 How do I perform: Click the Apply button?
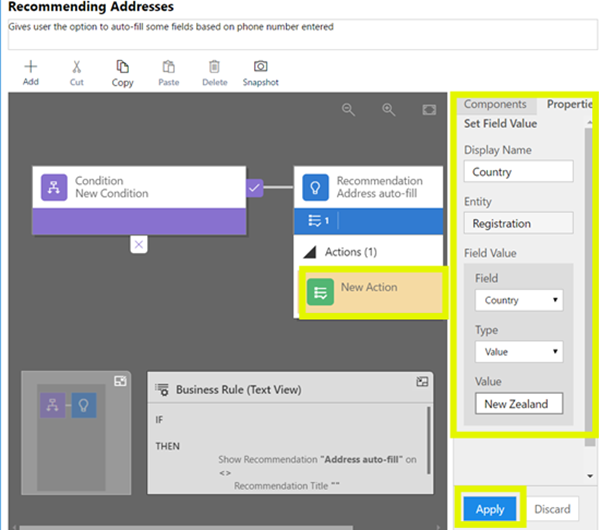tap(490, 509)
